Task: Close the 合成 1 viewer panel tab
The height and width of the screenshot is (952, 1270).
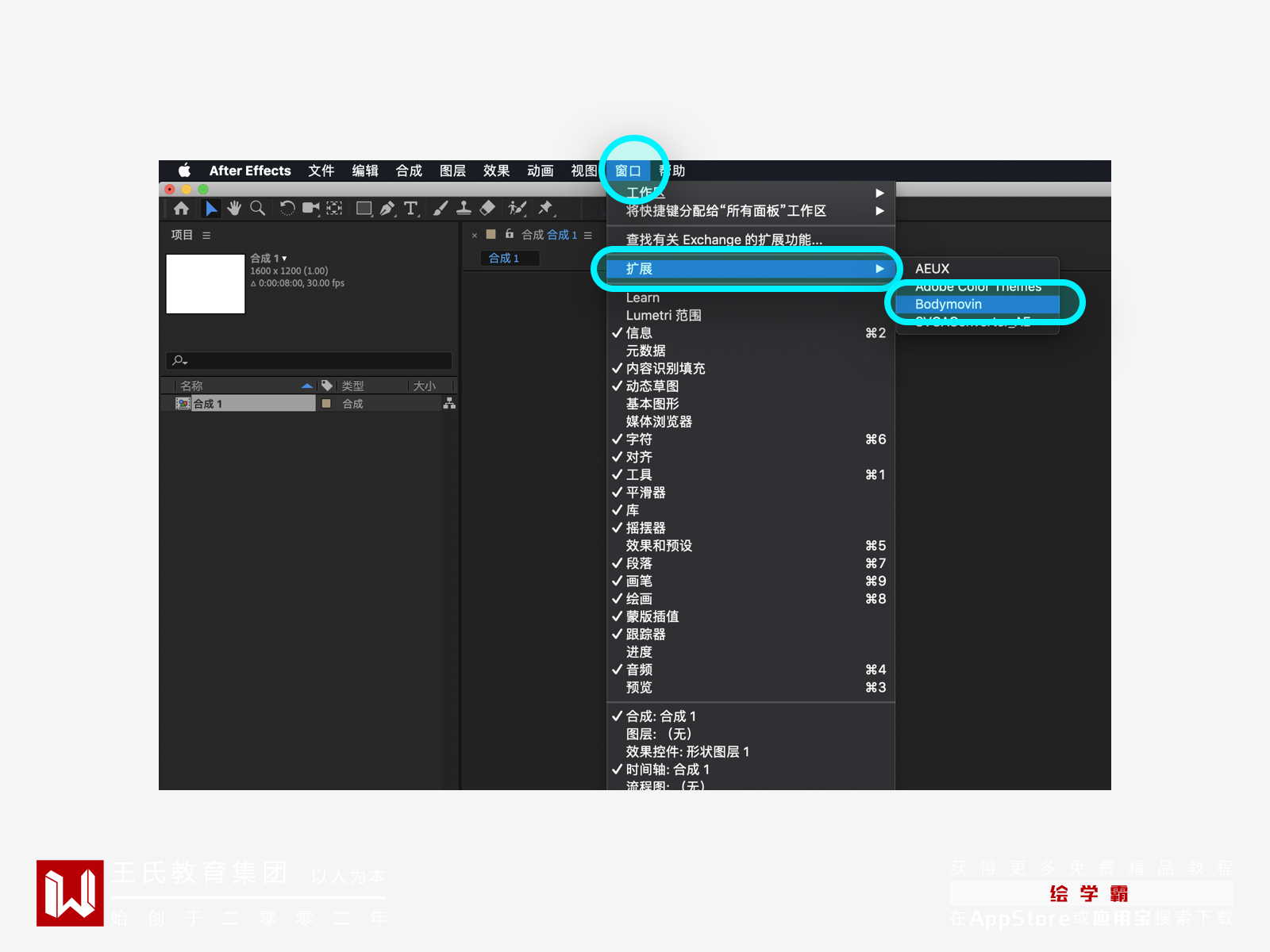Action: point(475,235)
